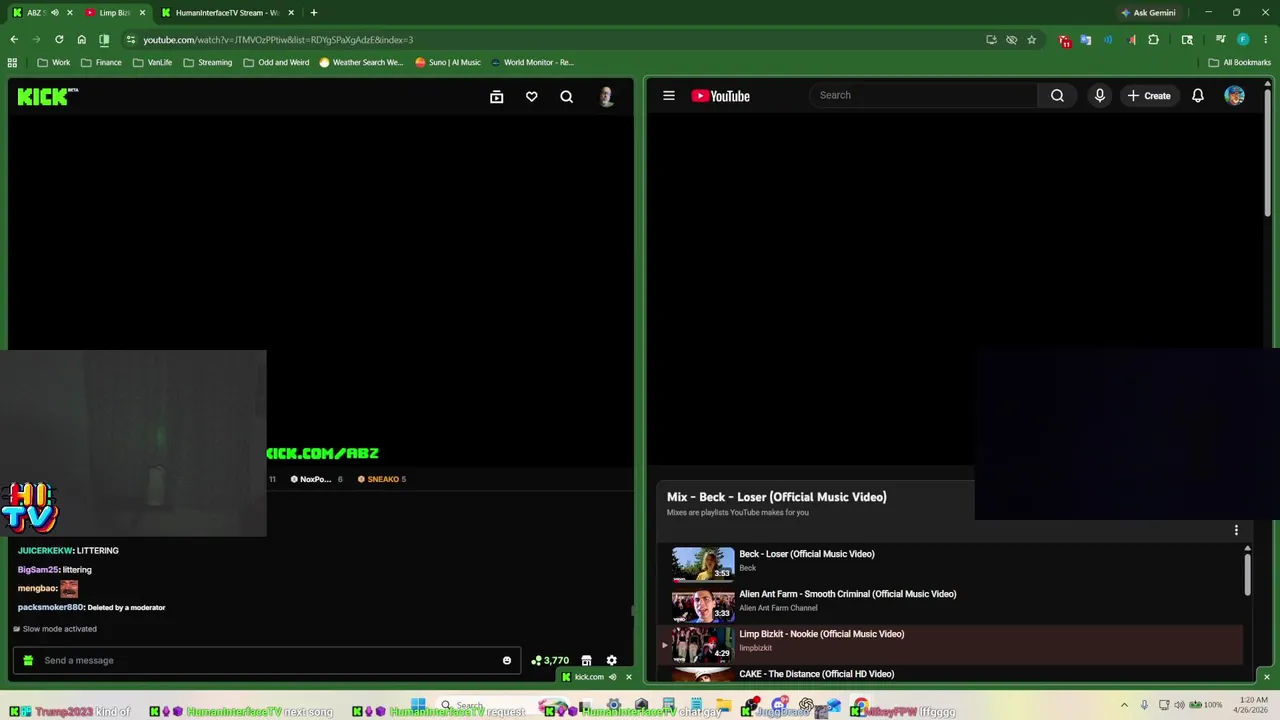Click the Ask Gemini button
The image size is (1280, 720).
pyautogui.click(x=1148, y=13)
